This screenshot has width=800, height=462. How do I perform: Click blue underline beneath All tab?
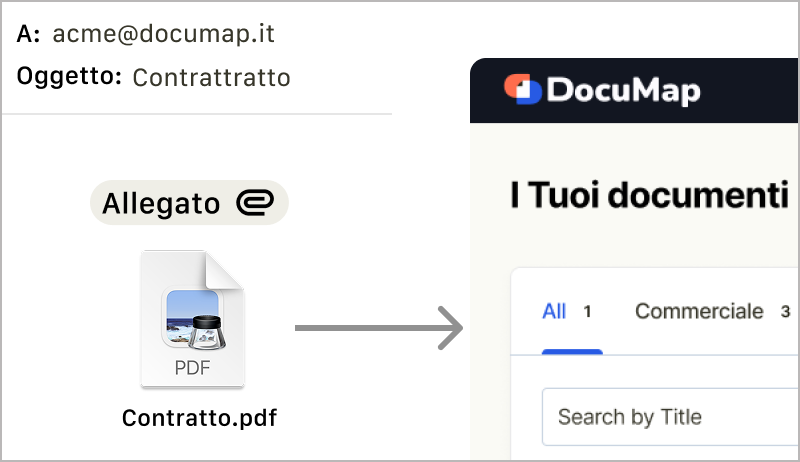[572, 351]
